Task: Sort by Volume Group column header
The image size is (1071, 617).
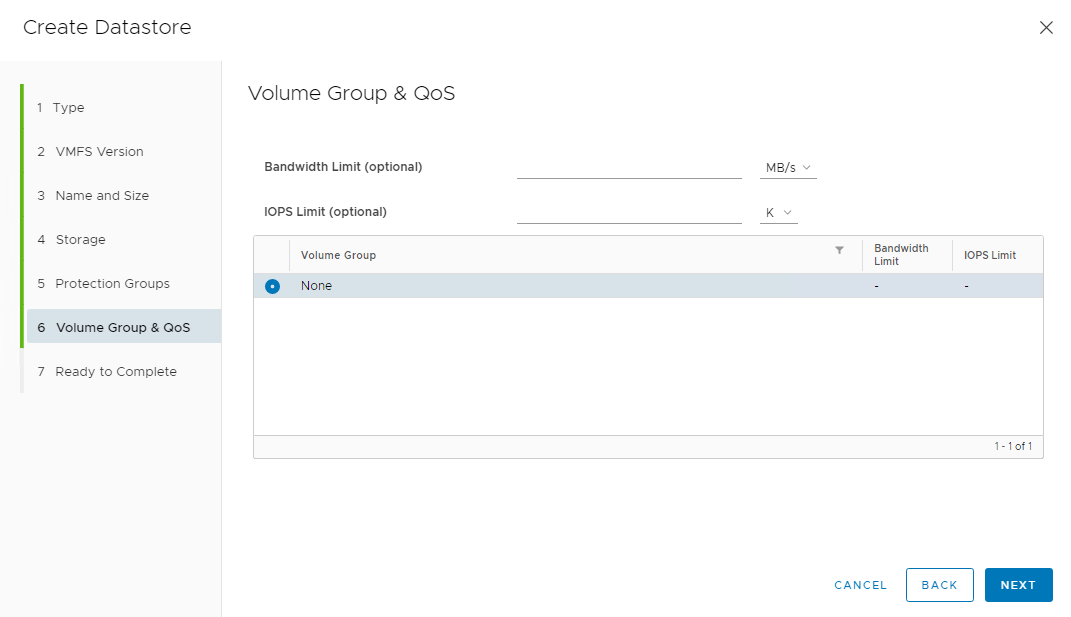Action: [339, 256]
